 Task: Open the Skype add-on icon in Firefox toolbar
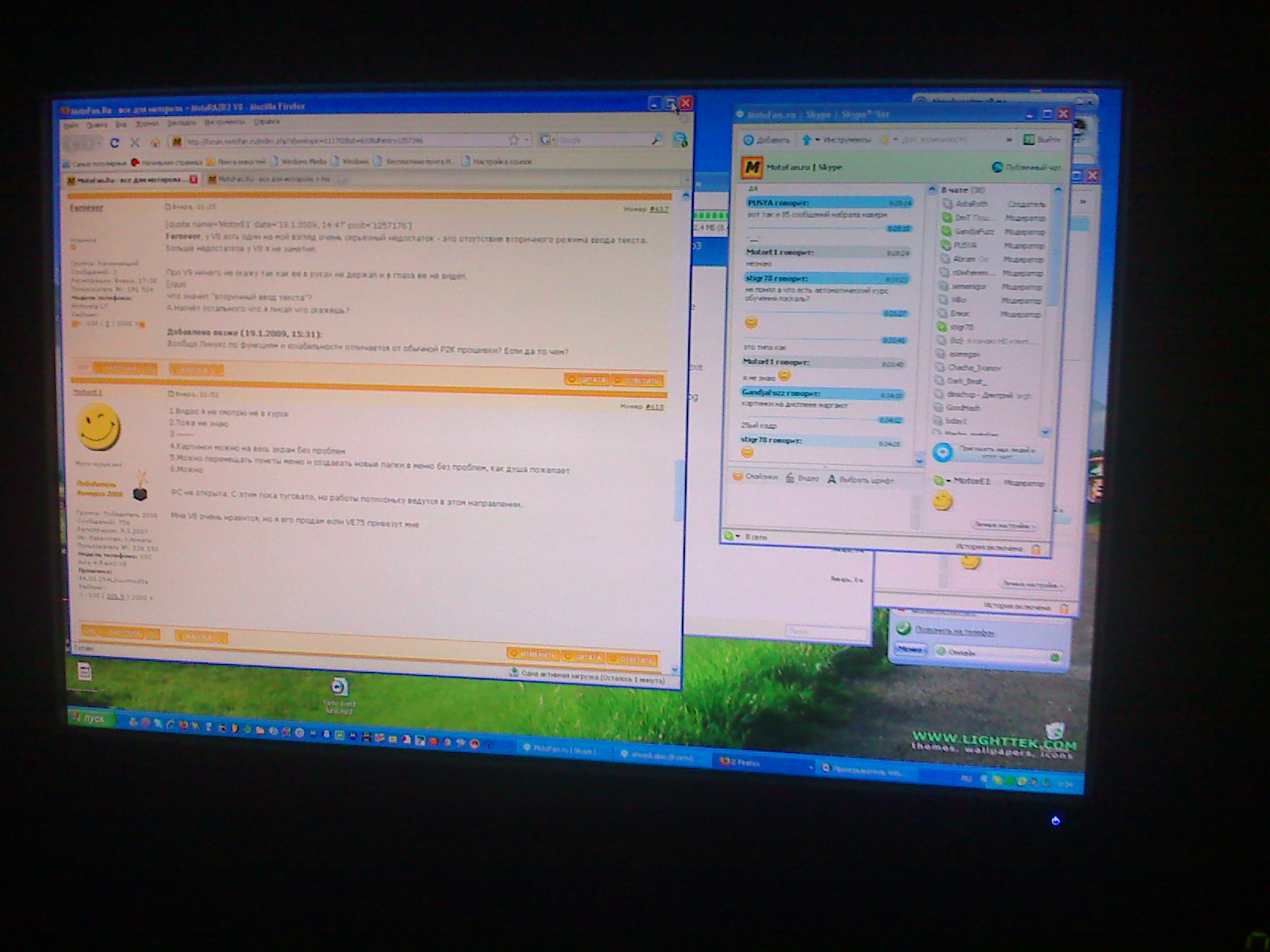680,140
